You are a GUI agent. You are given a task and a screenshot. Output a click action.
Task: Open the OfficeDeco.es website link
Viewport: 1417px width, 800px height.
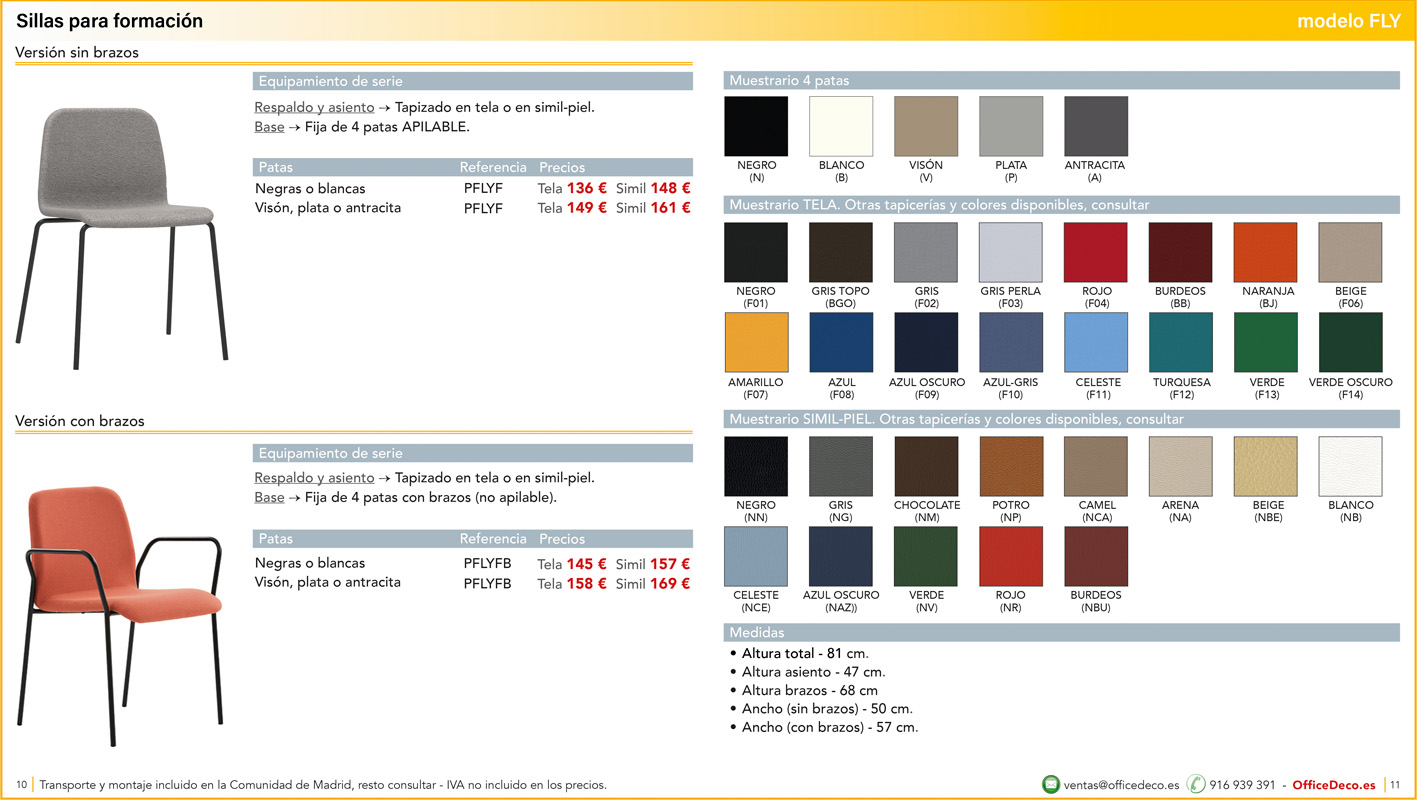point(1334,785)
